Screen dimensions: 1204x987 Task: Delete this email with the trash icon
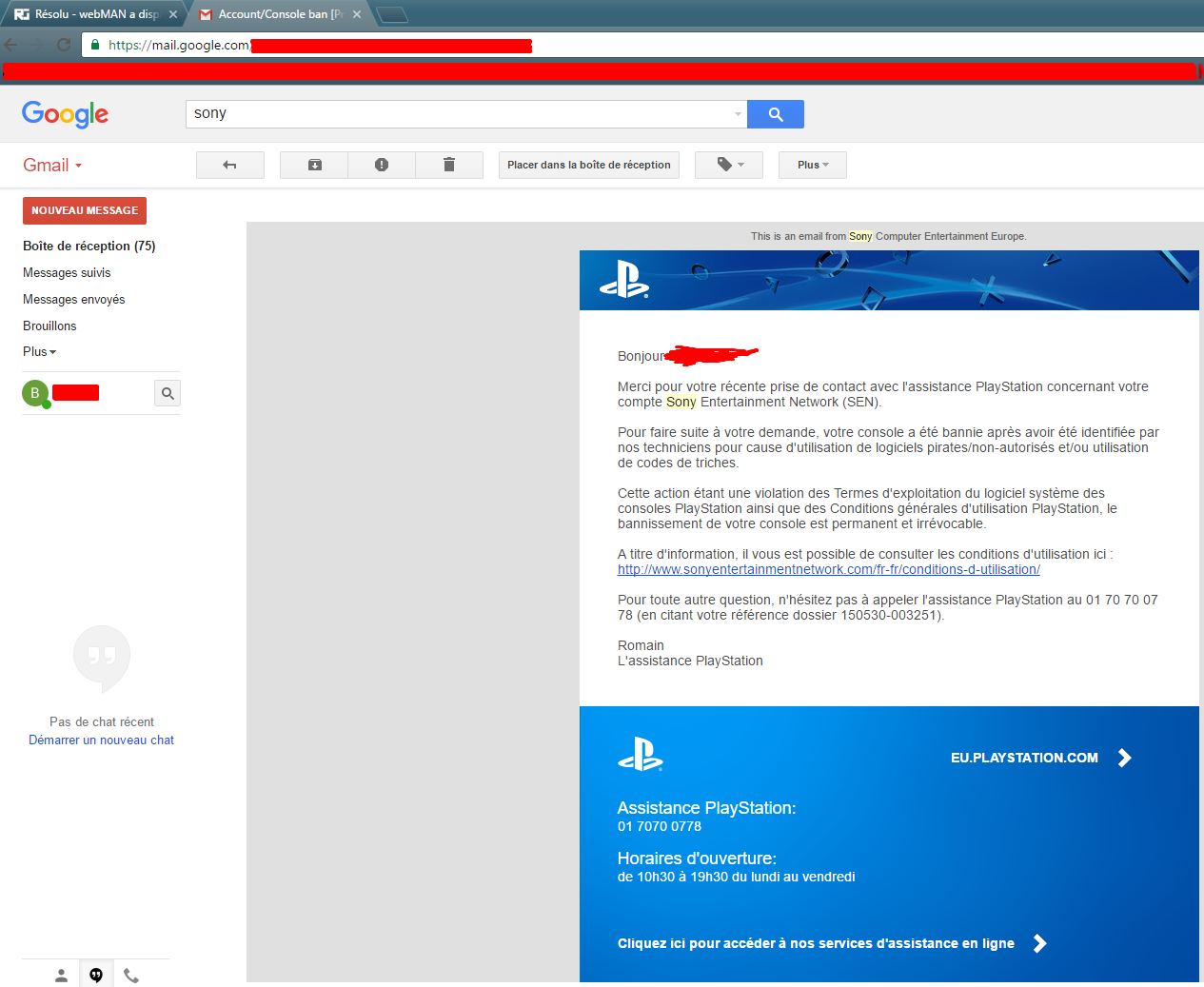click(449, 165)
